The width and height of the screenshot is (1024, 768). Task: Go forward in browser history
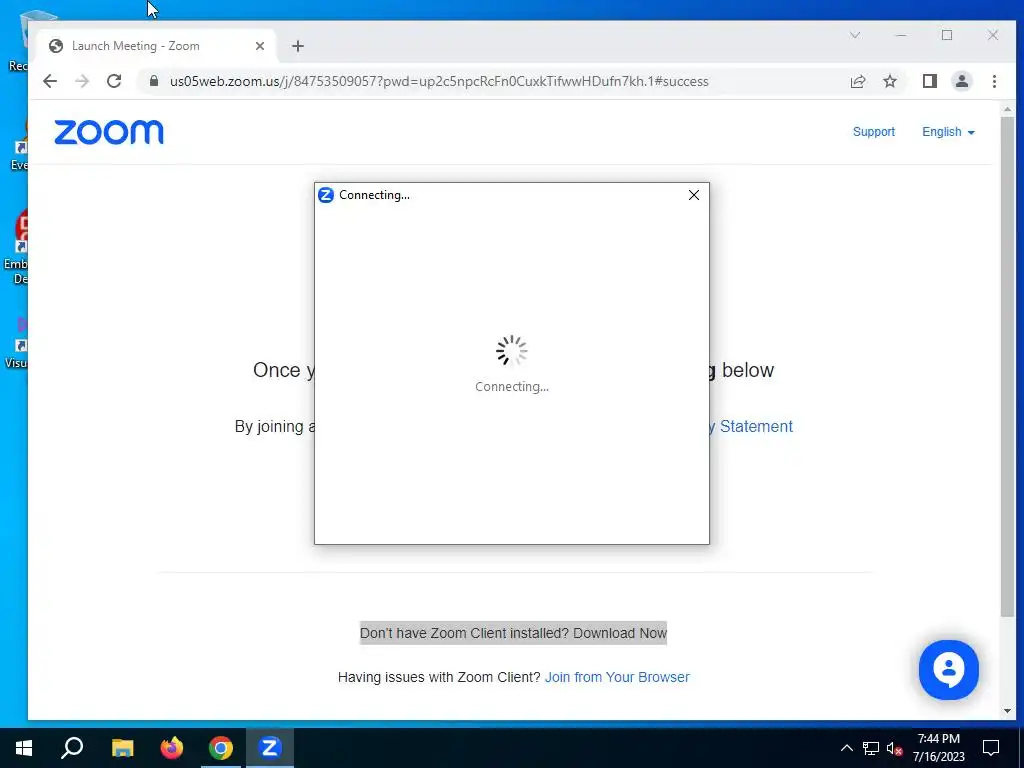[x=82, y=81]
